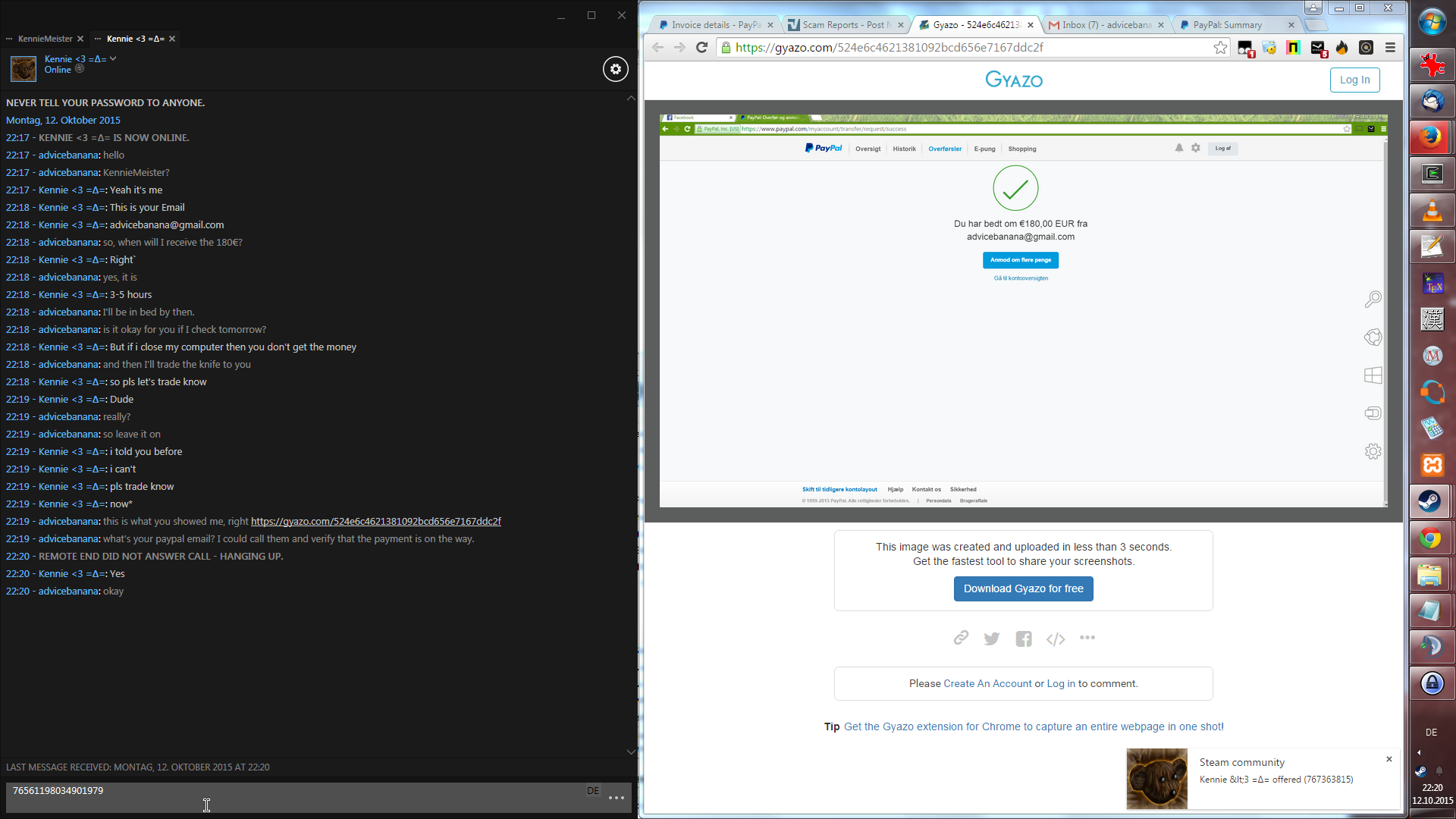The height and width of the screenshot is (819, 1456).
Task: Click the Gyazo copy link icon
Action: [x=961, y=638]
